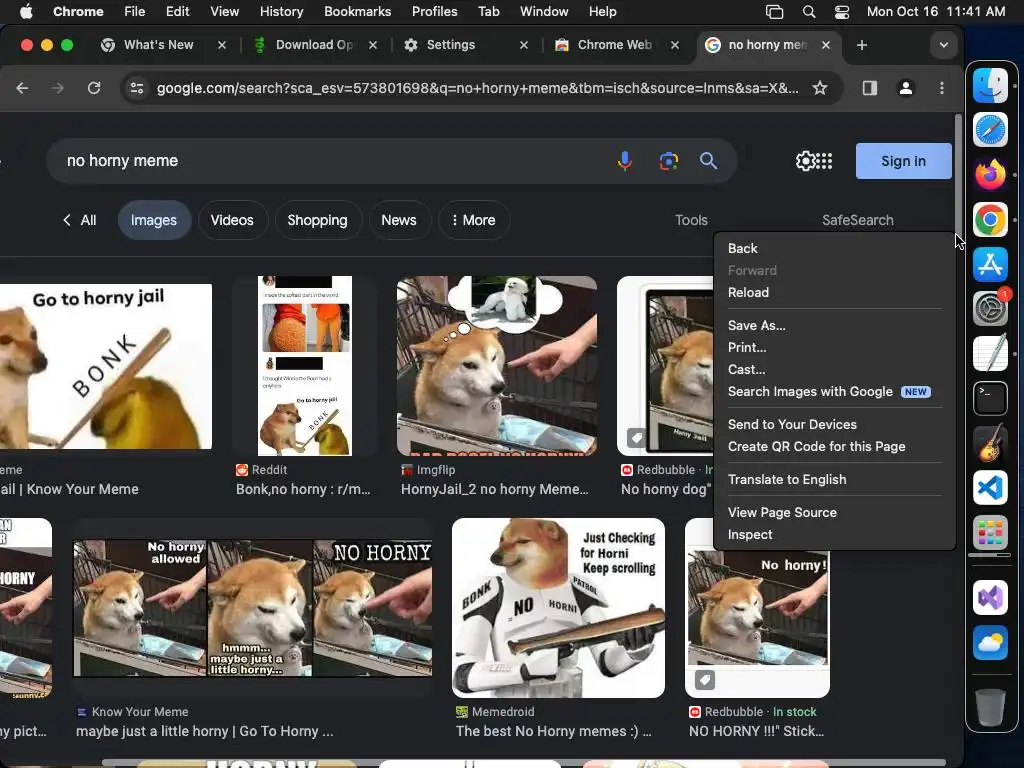Screen dimensions: 1024x768
Task: Open the Chrome profile avatar icon
Action: point(906,88)
